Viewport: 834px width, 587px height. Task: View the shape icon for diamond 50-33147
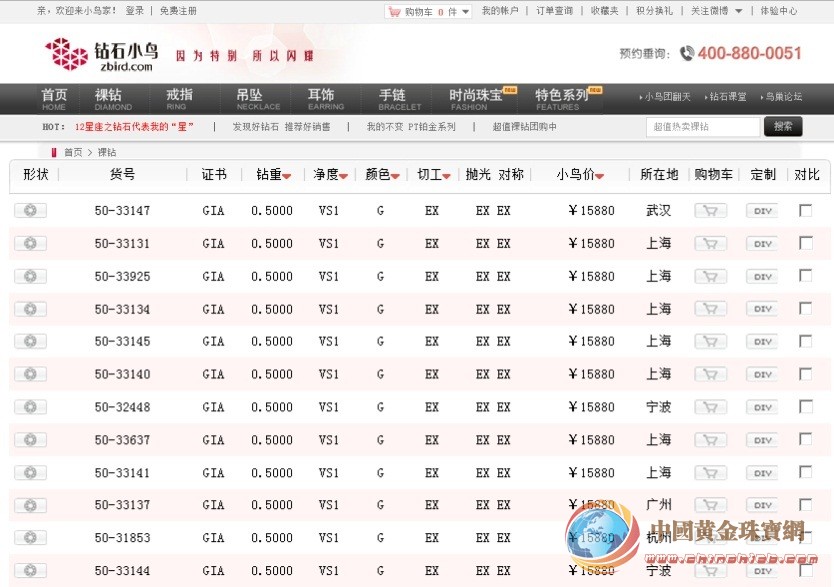pyautogui.click(x=29, y=210)
